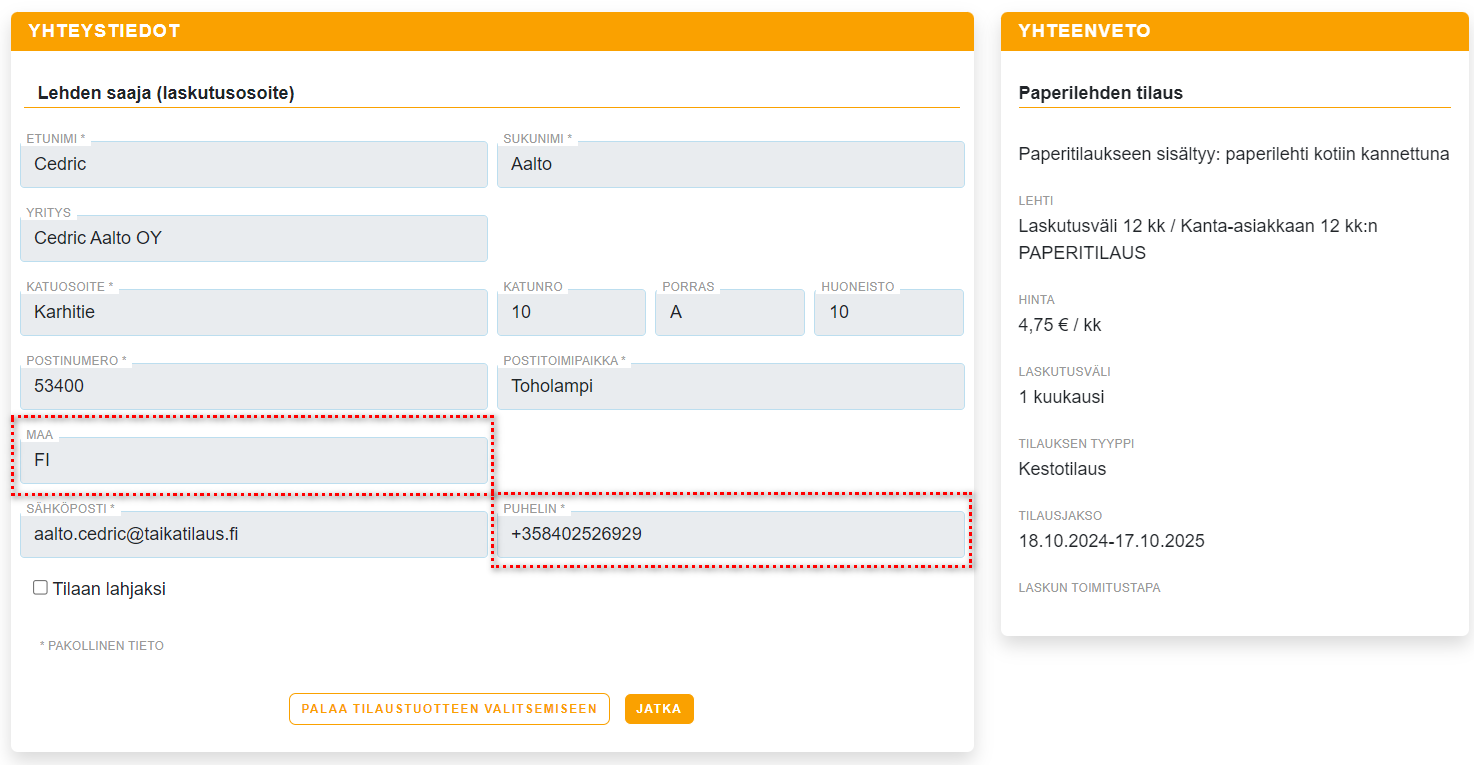Click the Kestotilaus value

tap(1063, 469)
